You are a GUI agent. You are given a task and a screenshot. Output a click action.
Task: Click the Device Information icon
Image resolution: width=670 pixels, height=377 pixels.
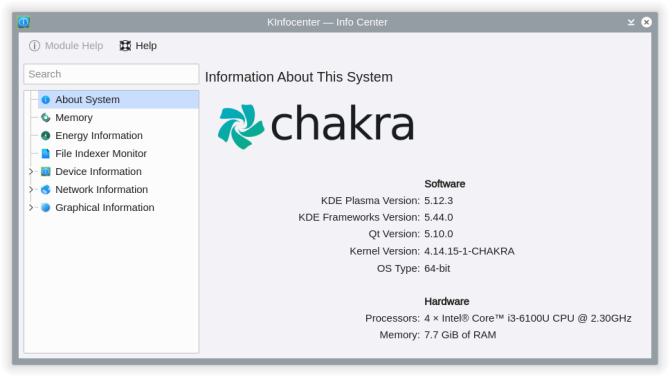46,171
